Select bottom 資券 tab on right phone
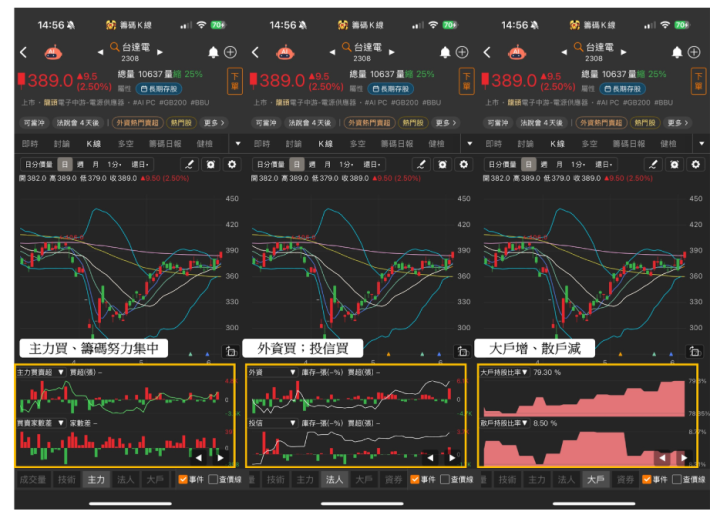 625,479
